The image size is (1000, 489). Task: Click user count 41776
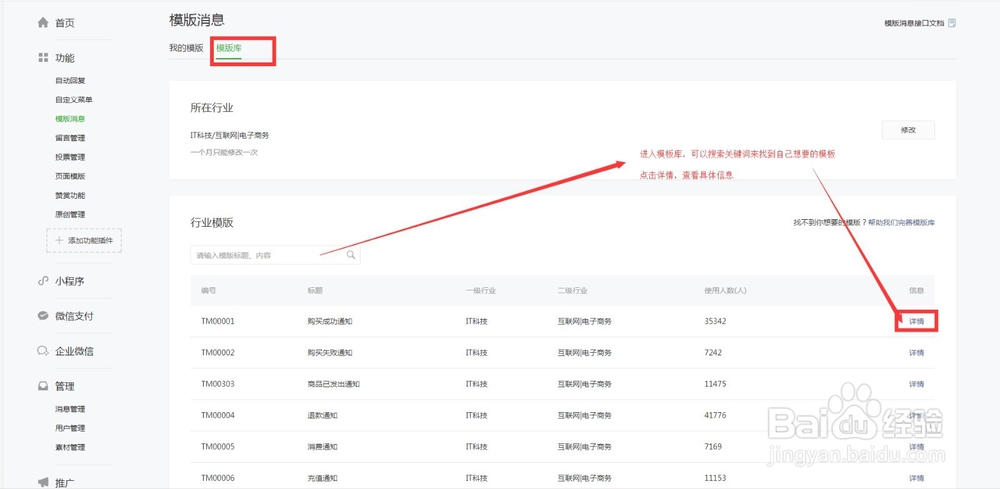click(x=715, y=415)
